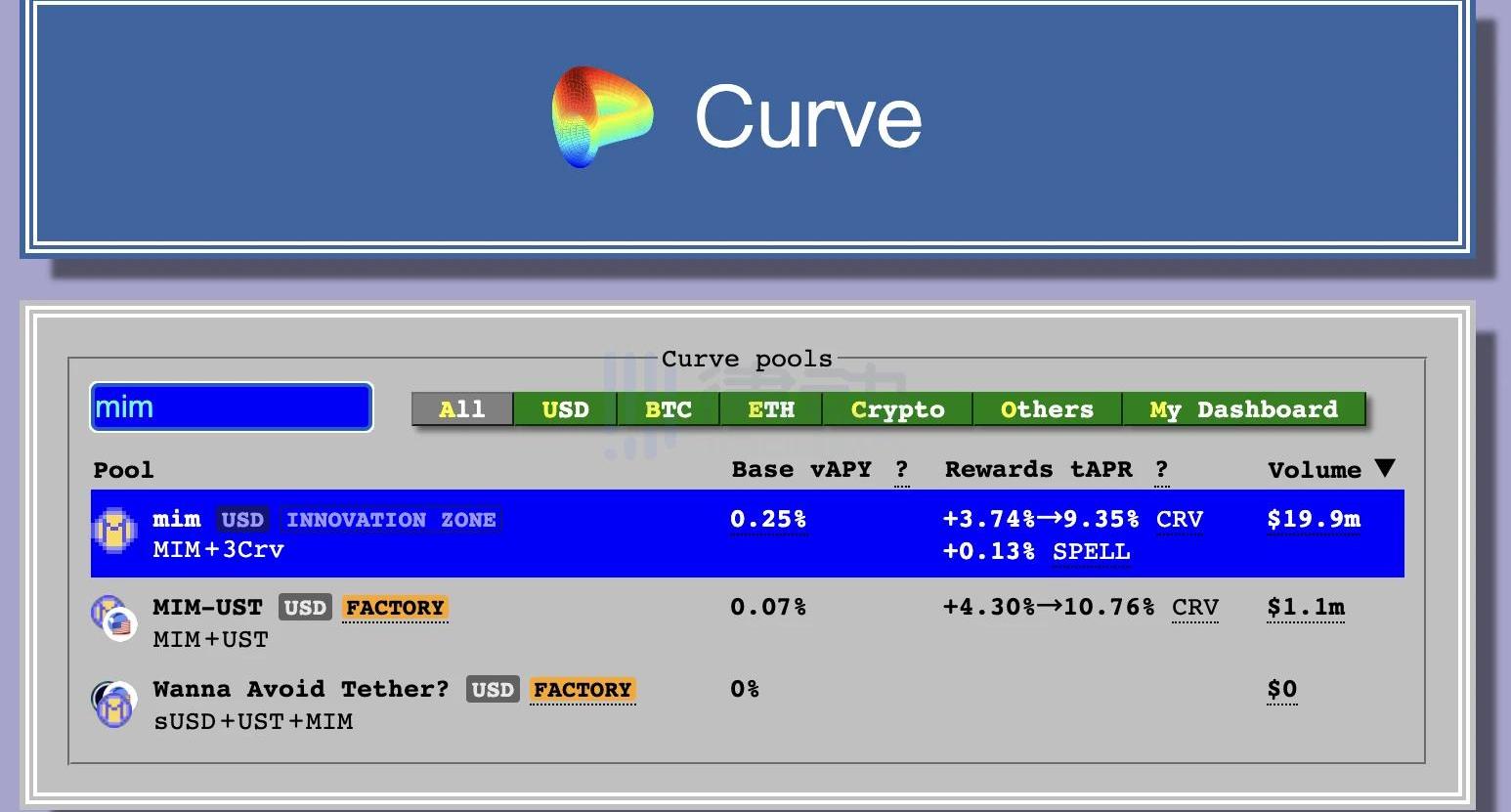Click the MIM-UST pool token icon
Image resolution: width=1511 pixels, height=812 pixels.
tap(113, 619)
